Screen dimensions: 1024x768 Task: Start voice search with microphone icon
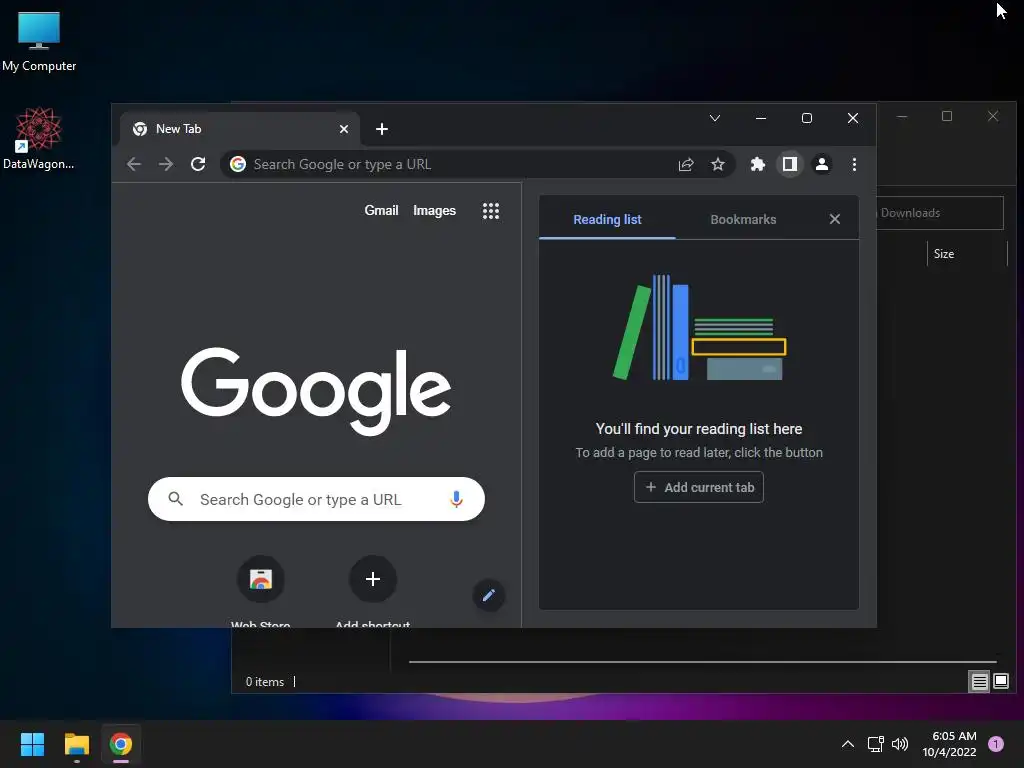pyautogui.click(x=456, y=499)
